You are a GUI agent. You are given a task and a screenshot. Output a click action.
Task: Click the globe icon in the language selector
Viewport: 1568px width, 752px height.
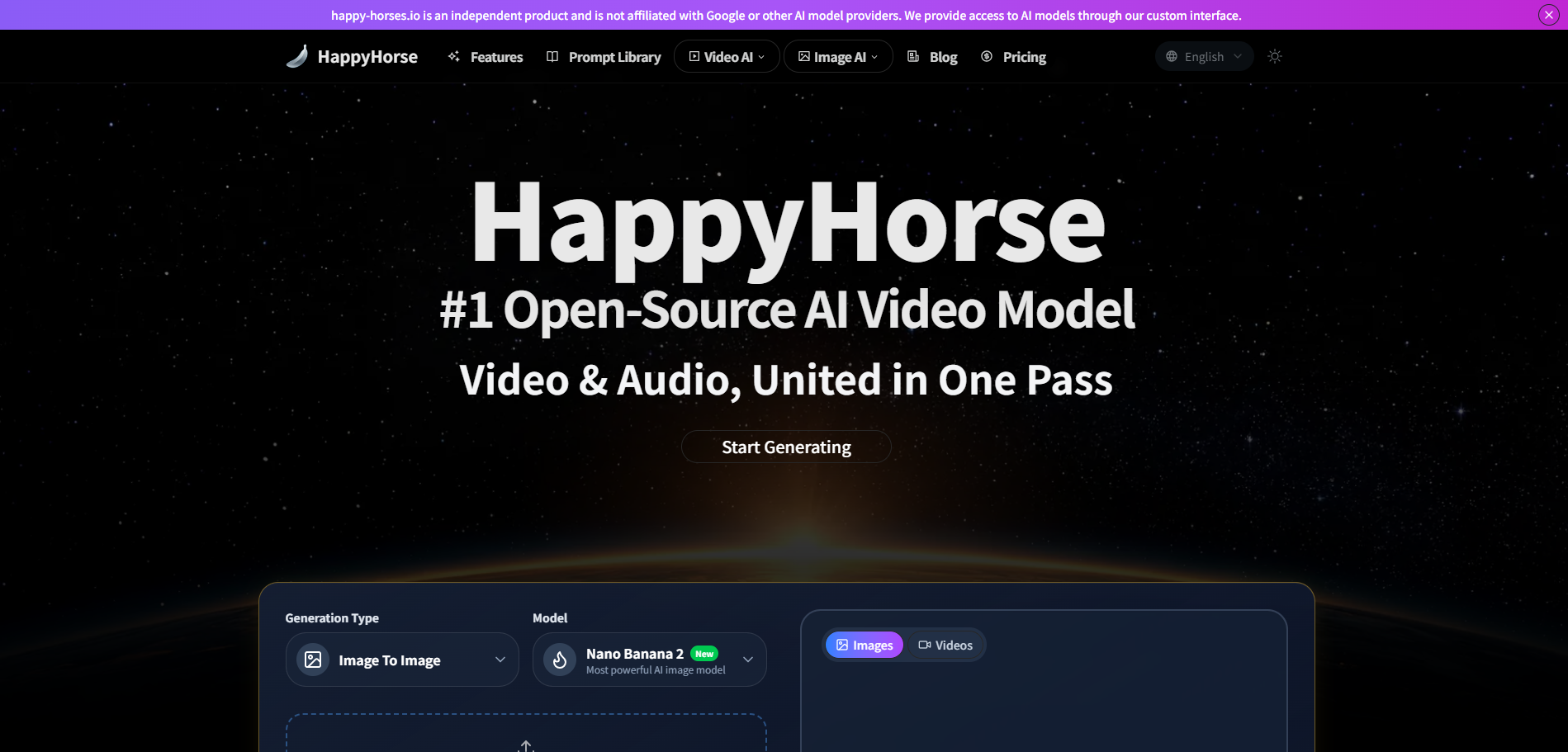1170,56
